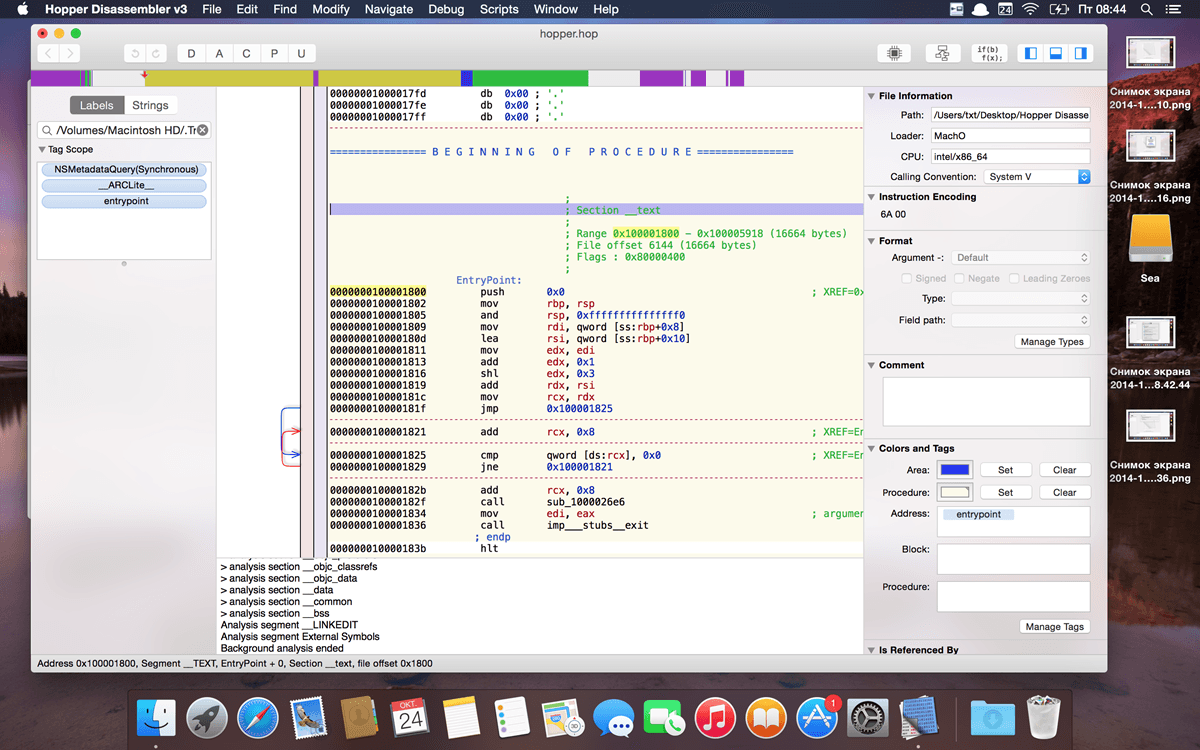The image size is (1200, 750).
Task: Click Set button for Area color
Action: (x=1005, y=470)
